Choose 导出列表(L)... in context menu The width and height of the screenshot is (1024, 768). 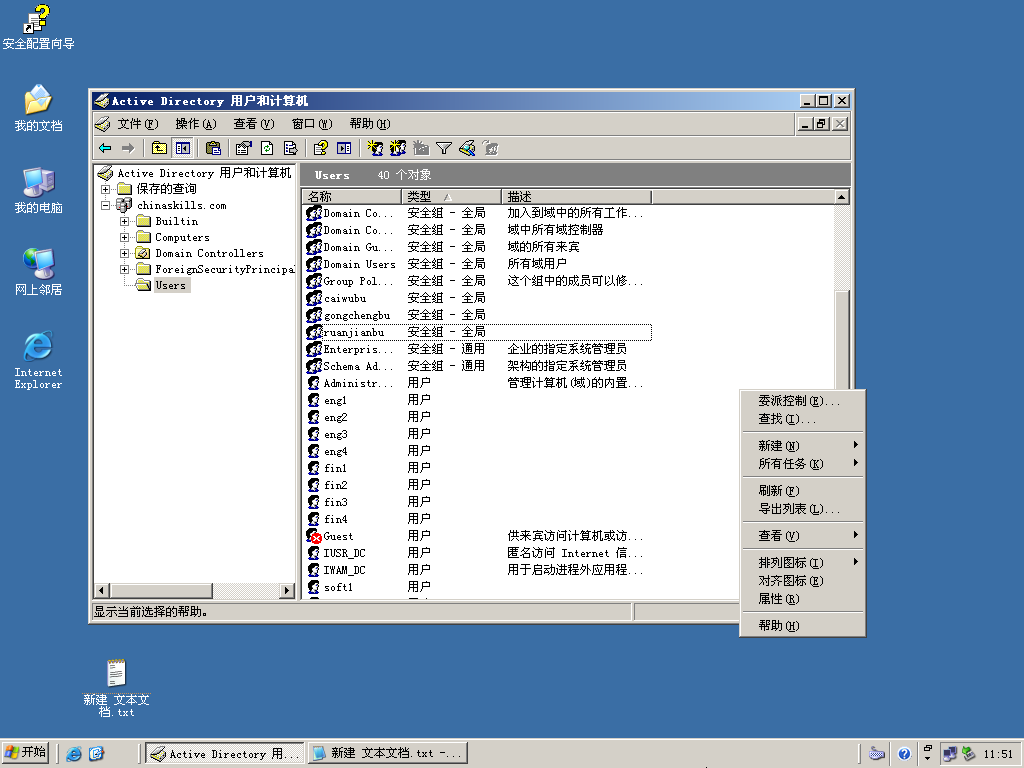(x=803, y=509)
